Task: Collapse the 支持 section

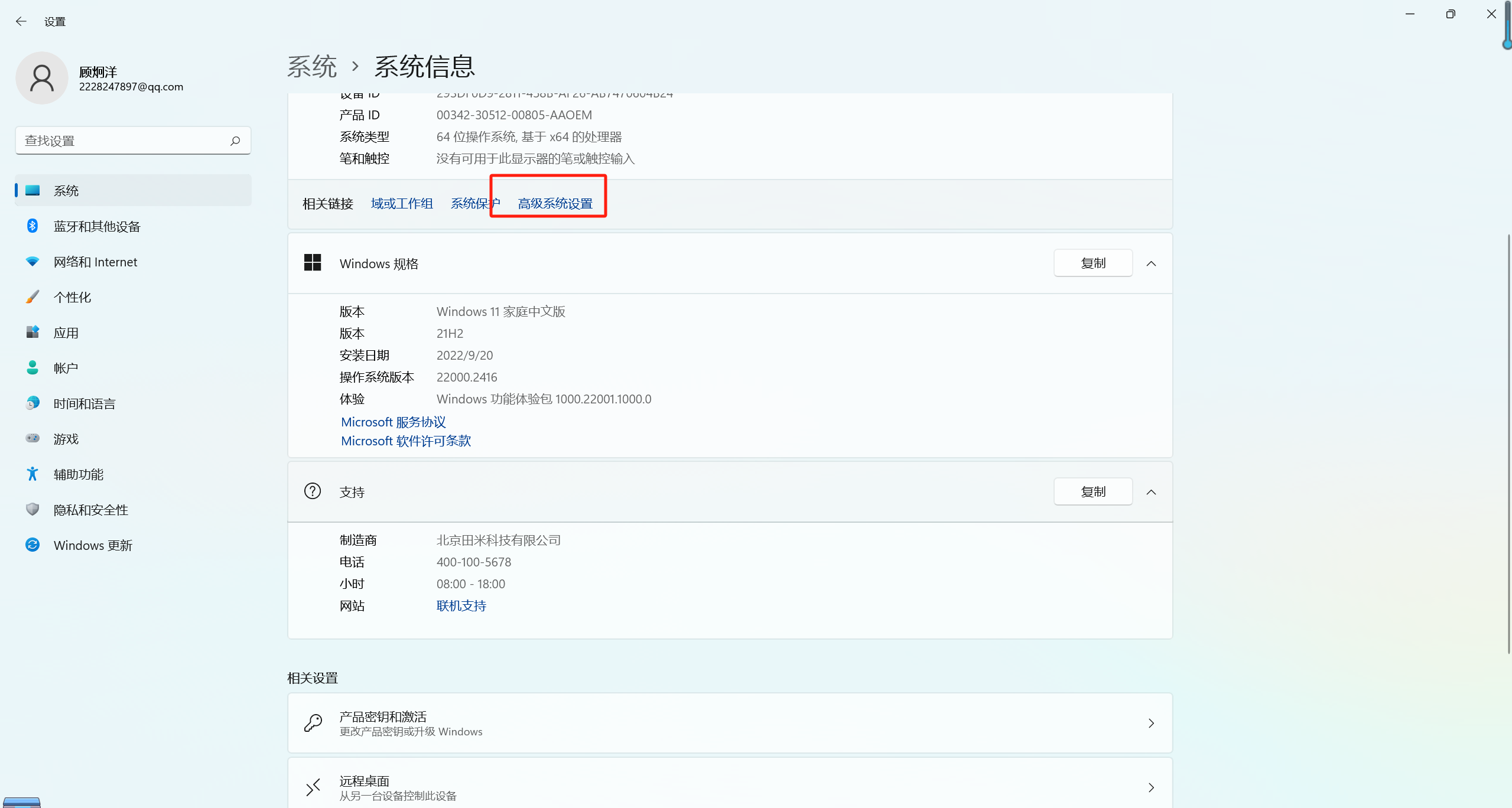Action: pyautogui.click(x=1151, y=492)
